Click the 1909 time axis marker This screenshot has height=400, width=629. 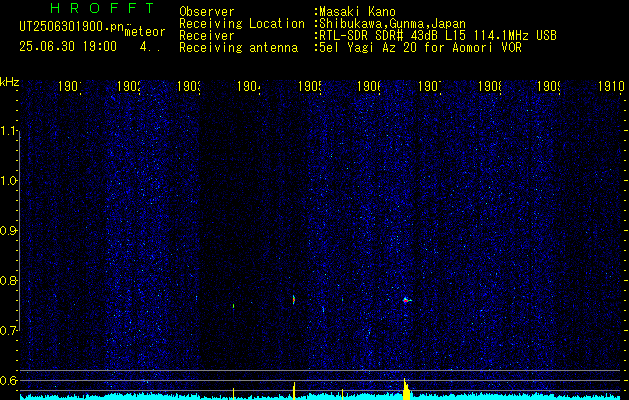coord(549,86)
